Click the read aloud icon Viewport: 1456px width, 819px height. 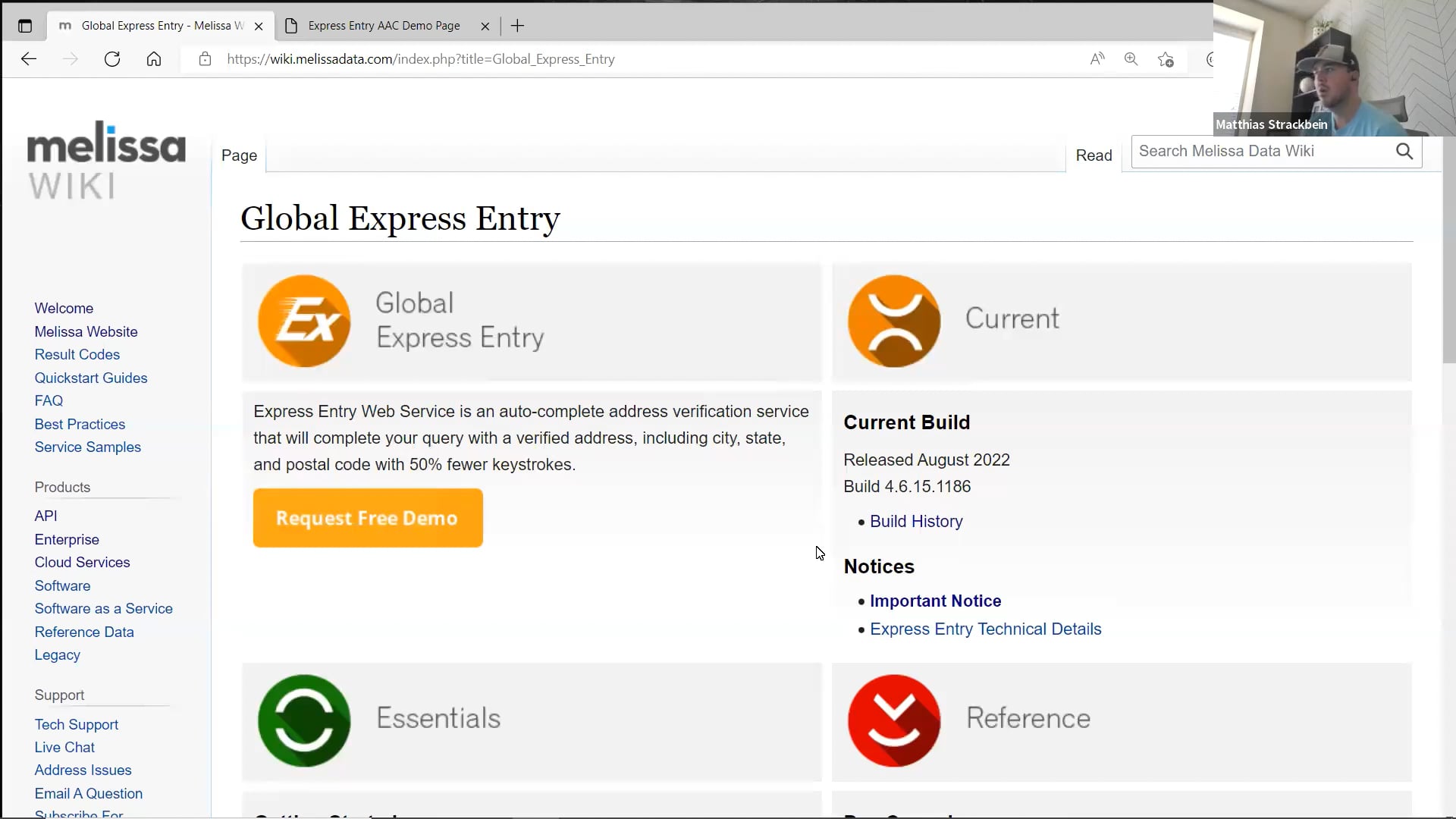pos(1097,59)
